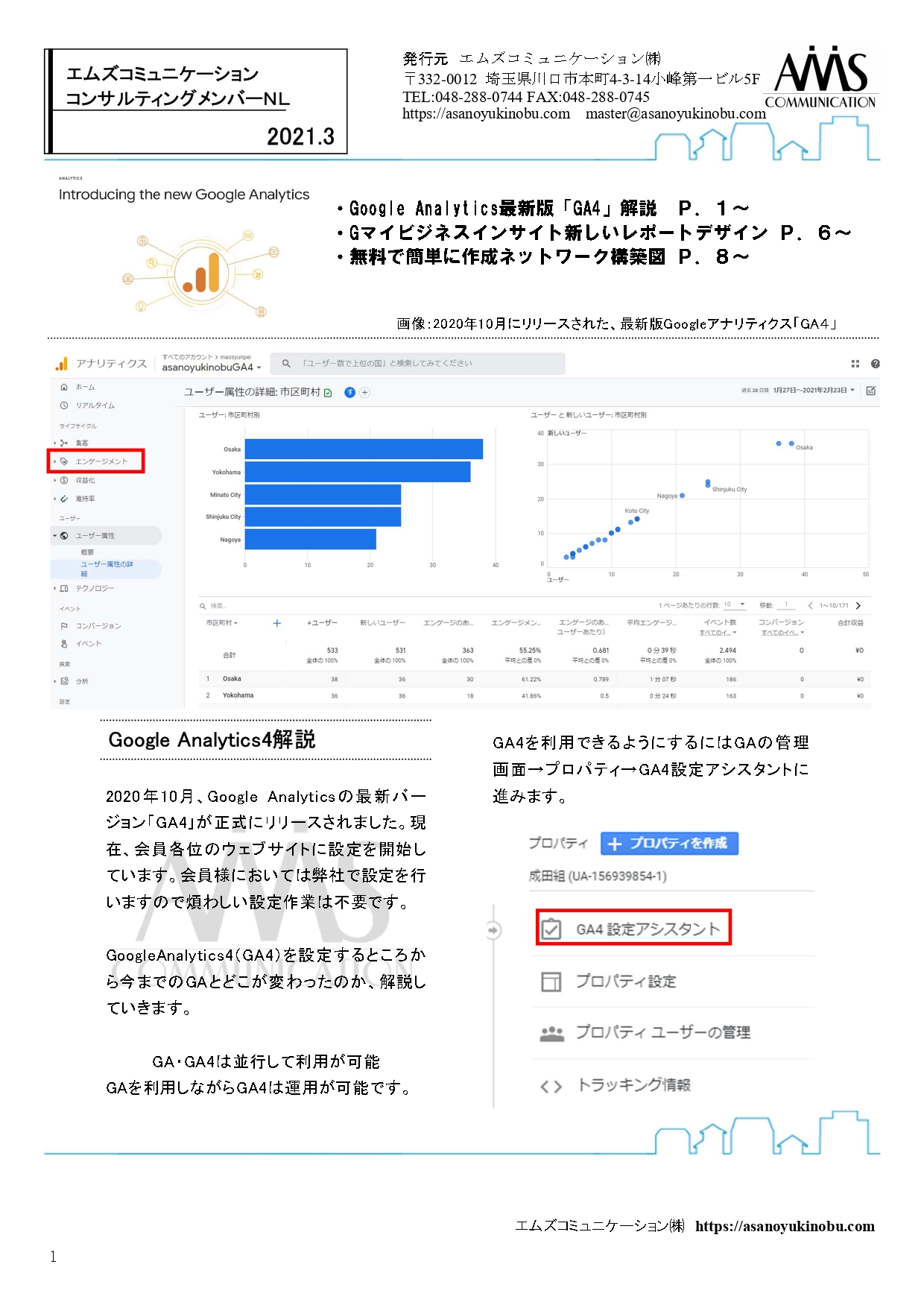Select ホーム in the sidebar
Screen dimensions: 924x1308
(85, 387)
